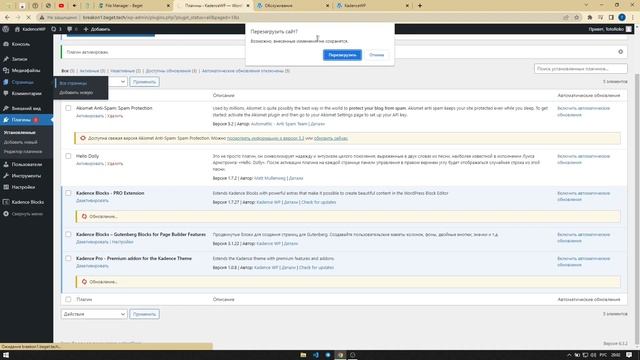Image resolution: width=640 pixels, height=360 pixels.
Task: Open File Explorer from the taskbar
Action: pyautogui.click(x=303, y=355)
